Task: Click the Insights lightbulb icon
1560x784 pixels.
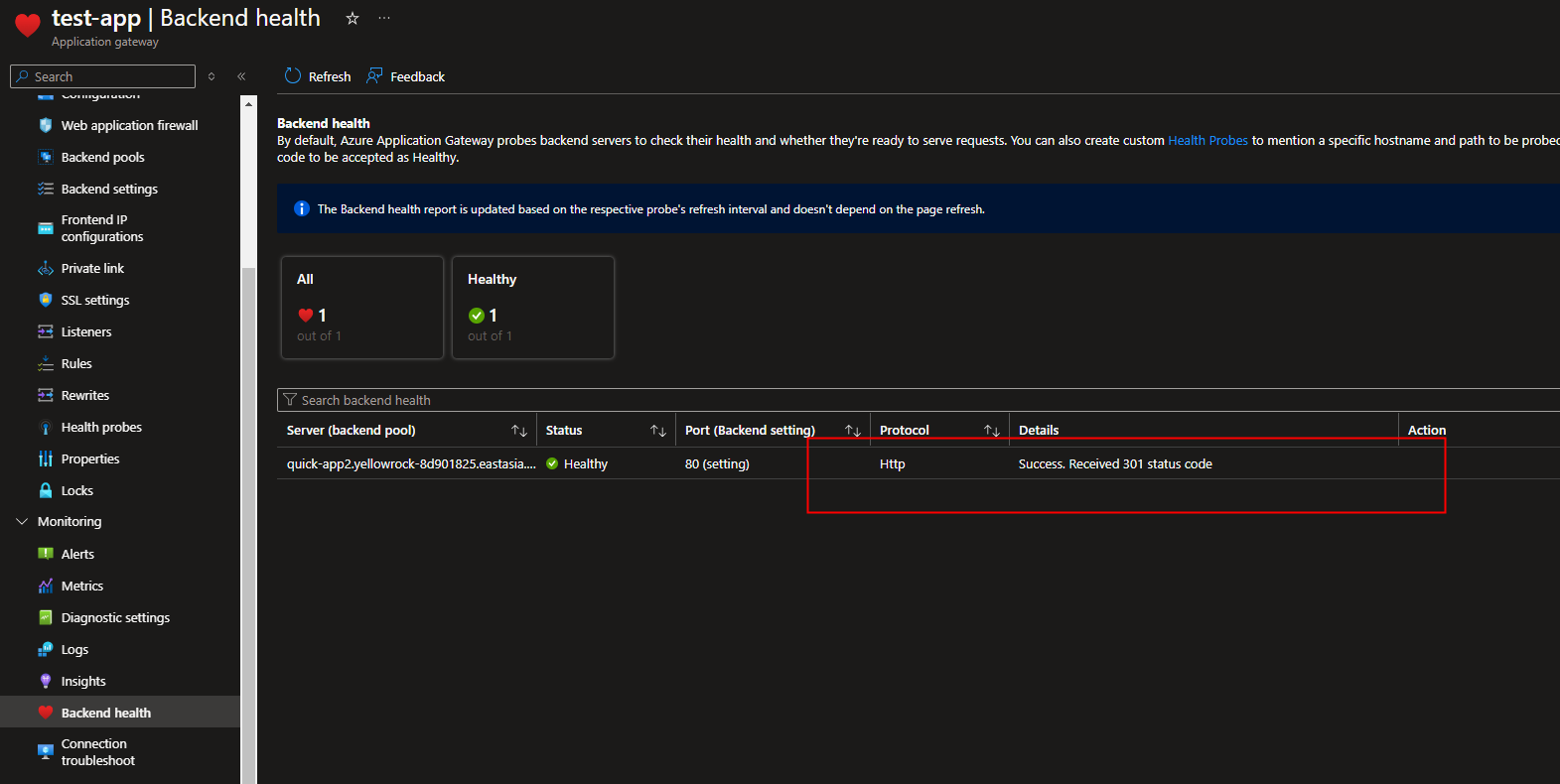Action: coord(46,681)
